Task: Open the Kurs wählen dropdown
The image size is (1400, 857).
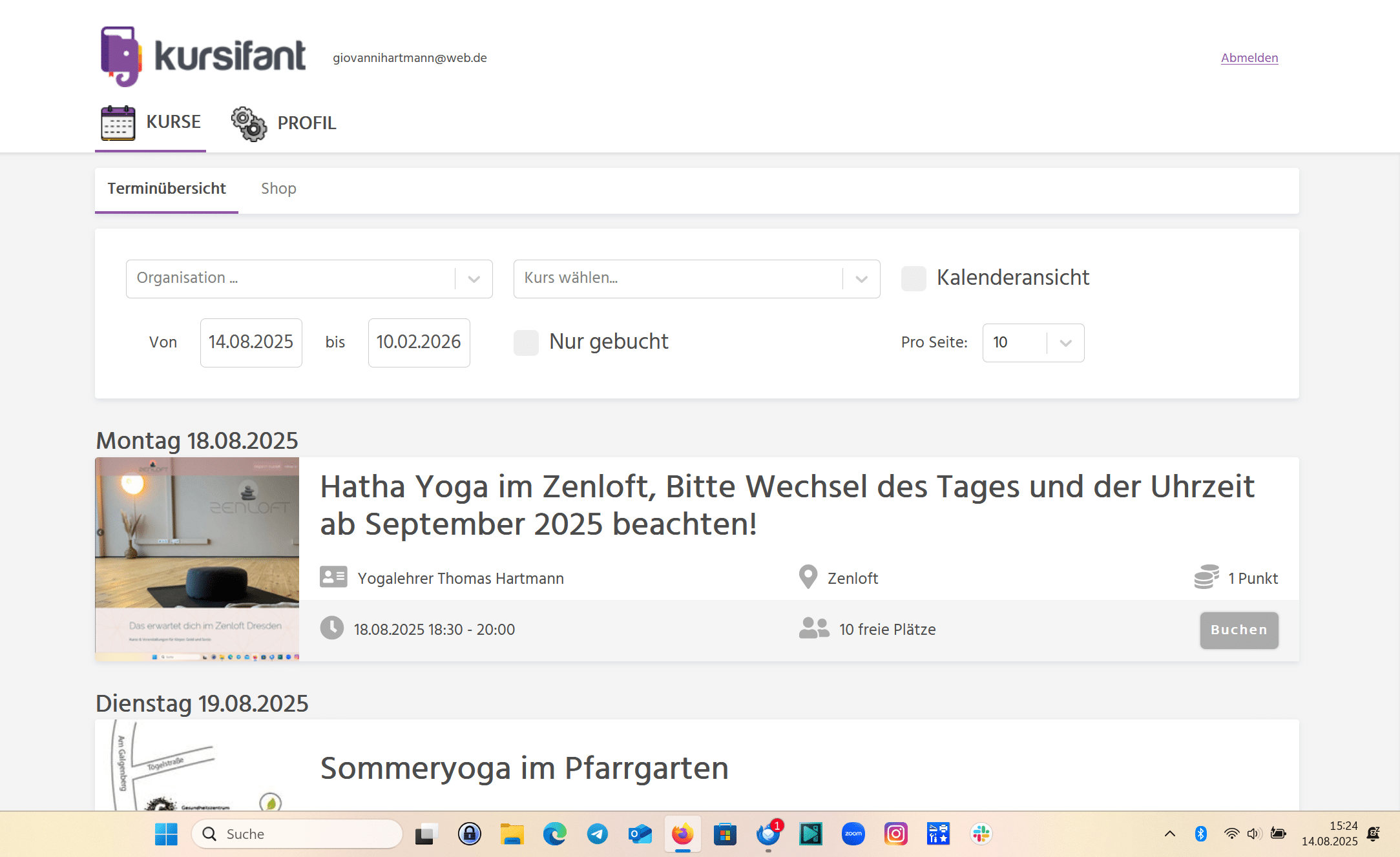Action: [861, 279]
